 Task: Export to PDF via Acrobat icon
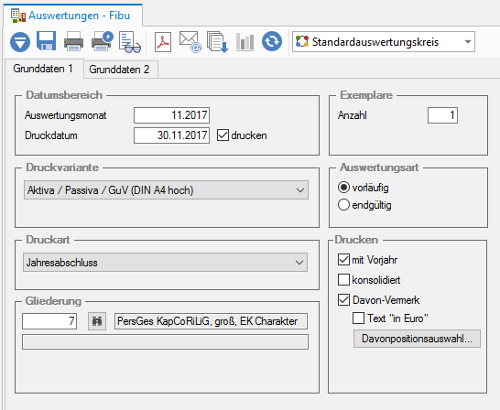click(163, 42)
